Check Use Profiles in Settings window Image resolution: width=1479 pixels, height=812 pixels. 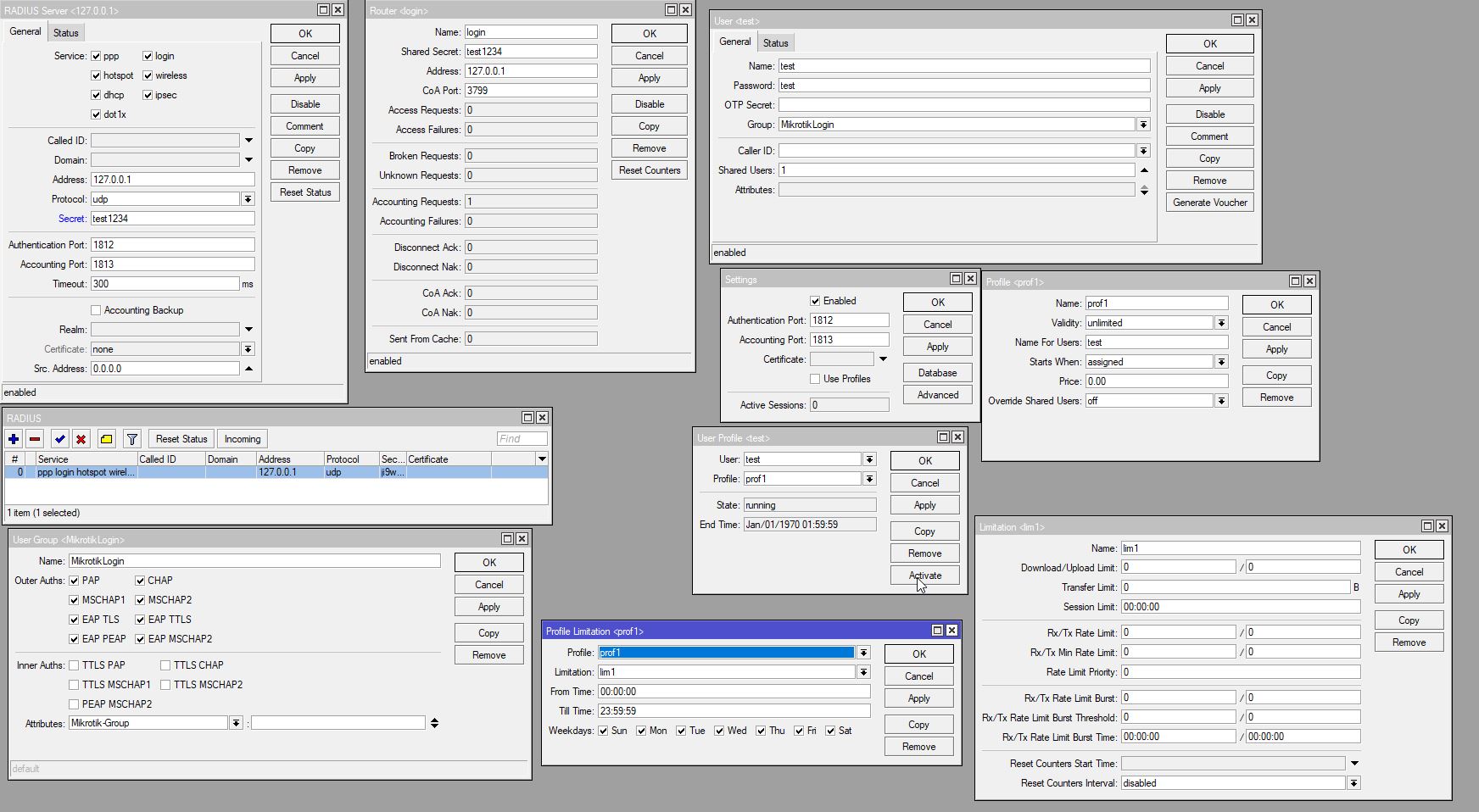(x=815, y=379)
